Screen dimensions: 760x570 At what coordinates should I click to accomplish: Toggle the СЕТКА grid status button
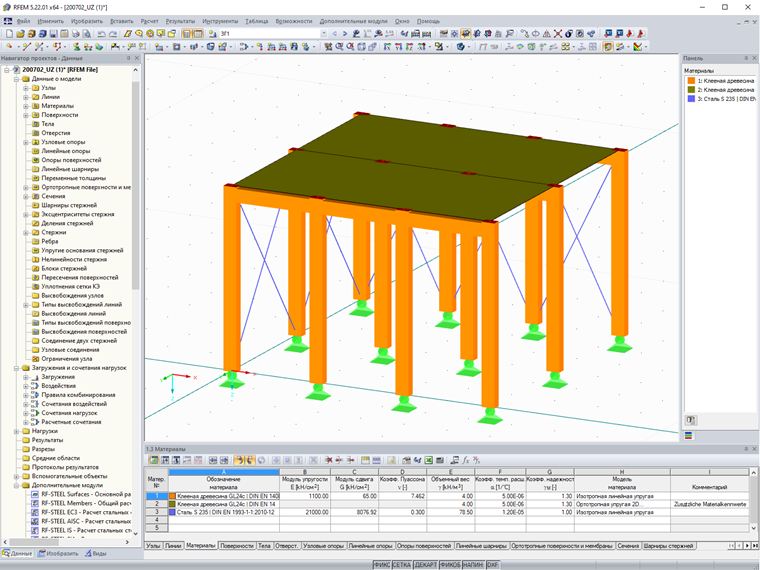(402, 565)
